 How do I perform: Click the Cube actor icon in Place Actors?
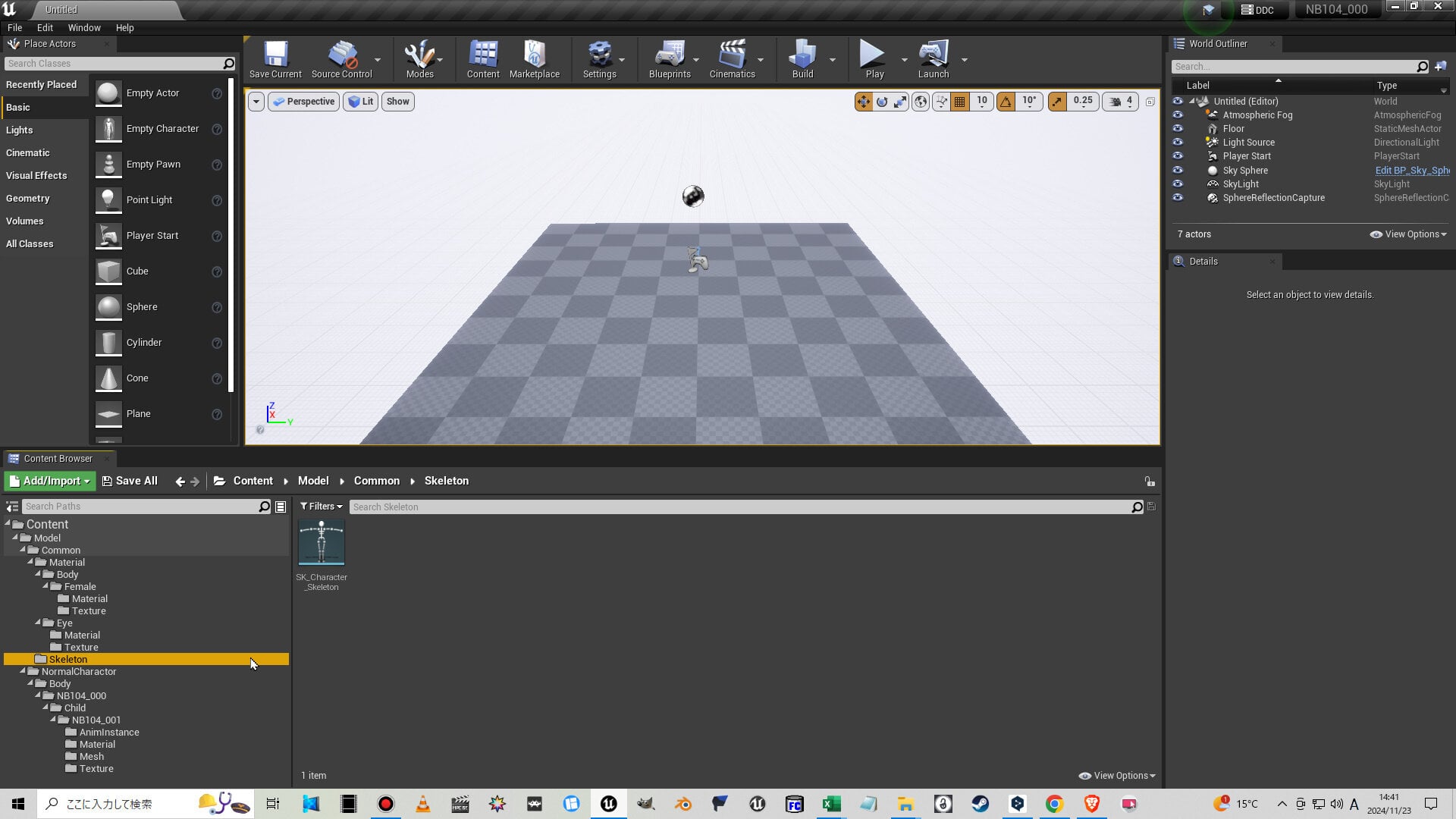click(108, 271)
